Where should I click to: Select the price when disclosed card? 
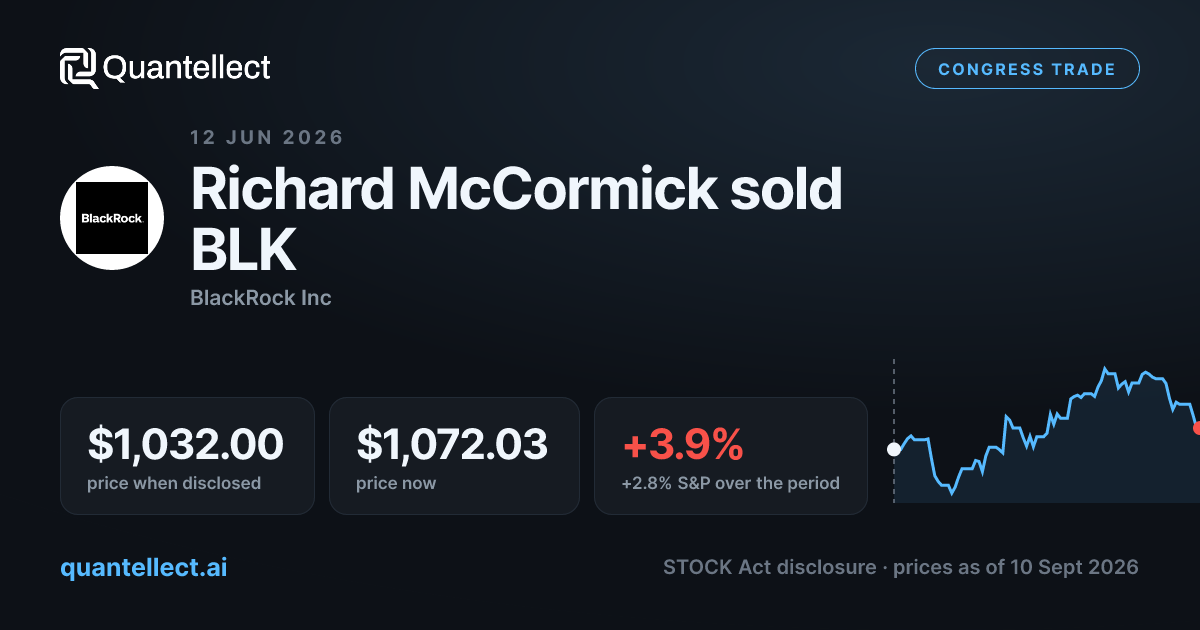(187, 456)
